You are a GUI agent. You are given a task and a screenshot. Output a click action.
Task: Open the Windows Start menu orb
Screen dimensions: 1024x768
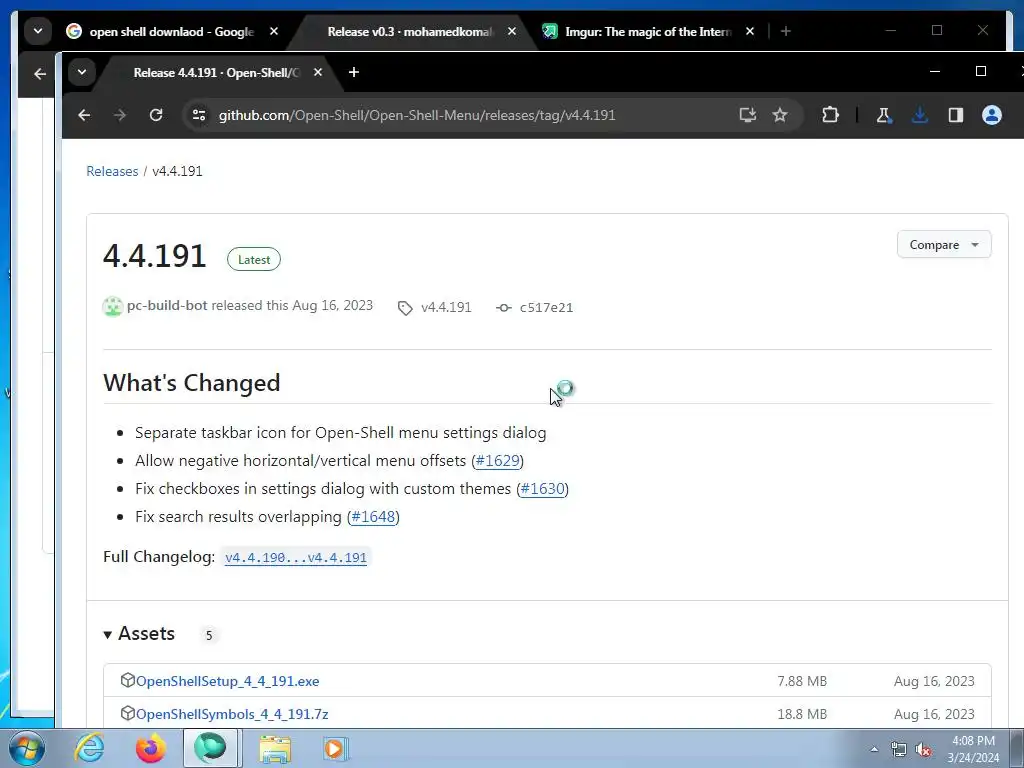coord(26,748)
